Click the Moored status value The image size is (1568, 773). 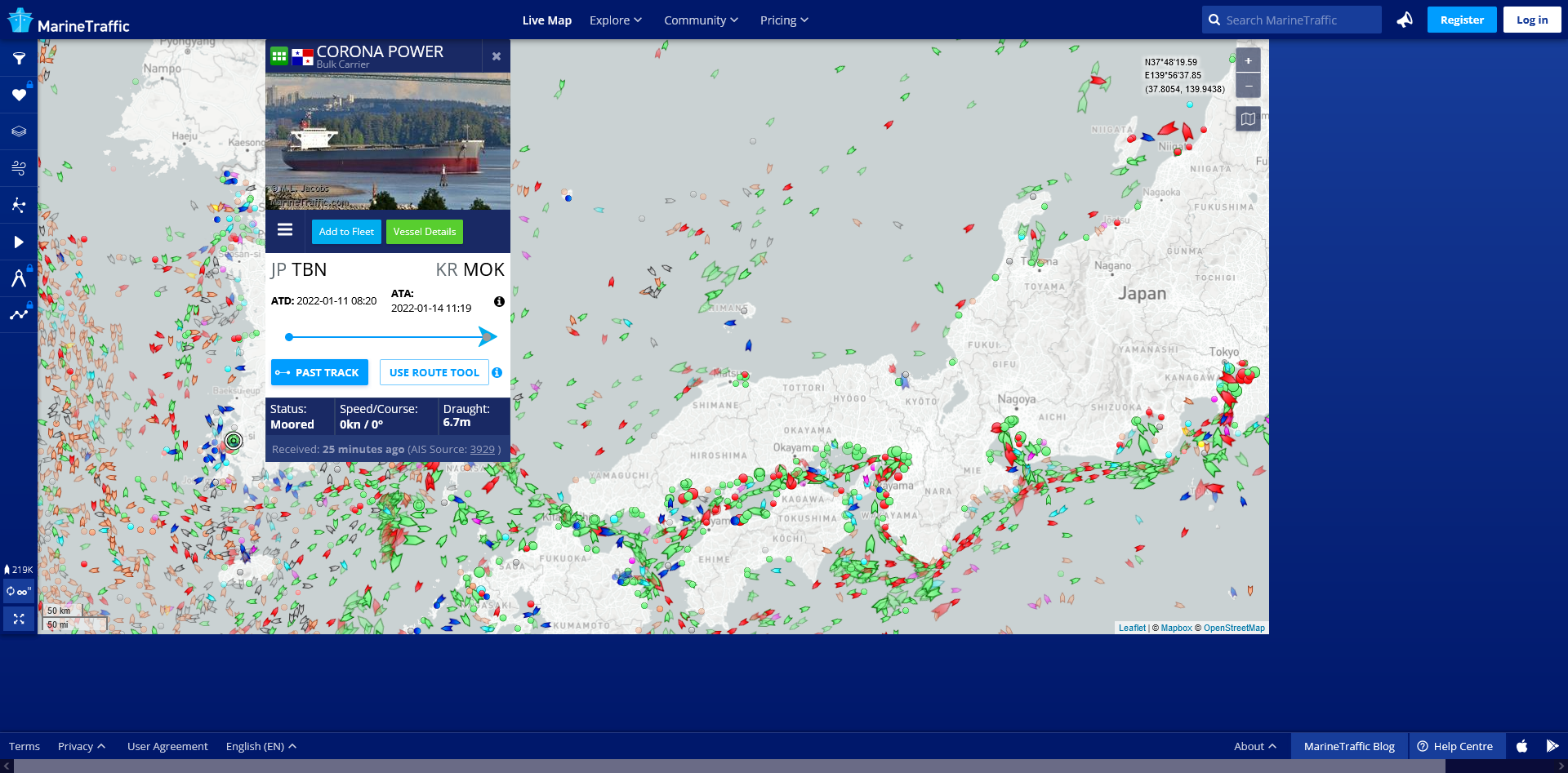point(292,424)
